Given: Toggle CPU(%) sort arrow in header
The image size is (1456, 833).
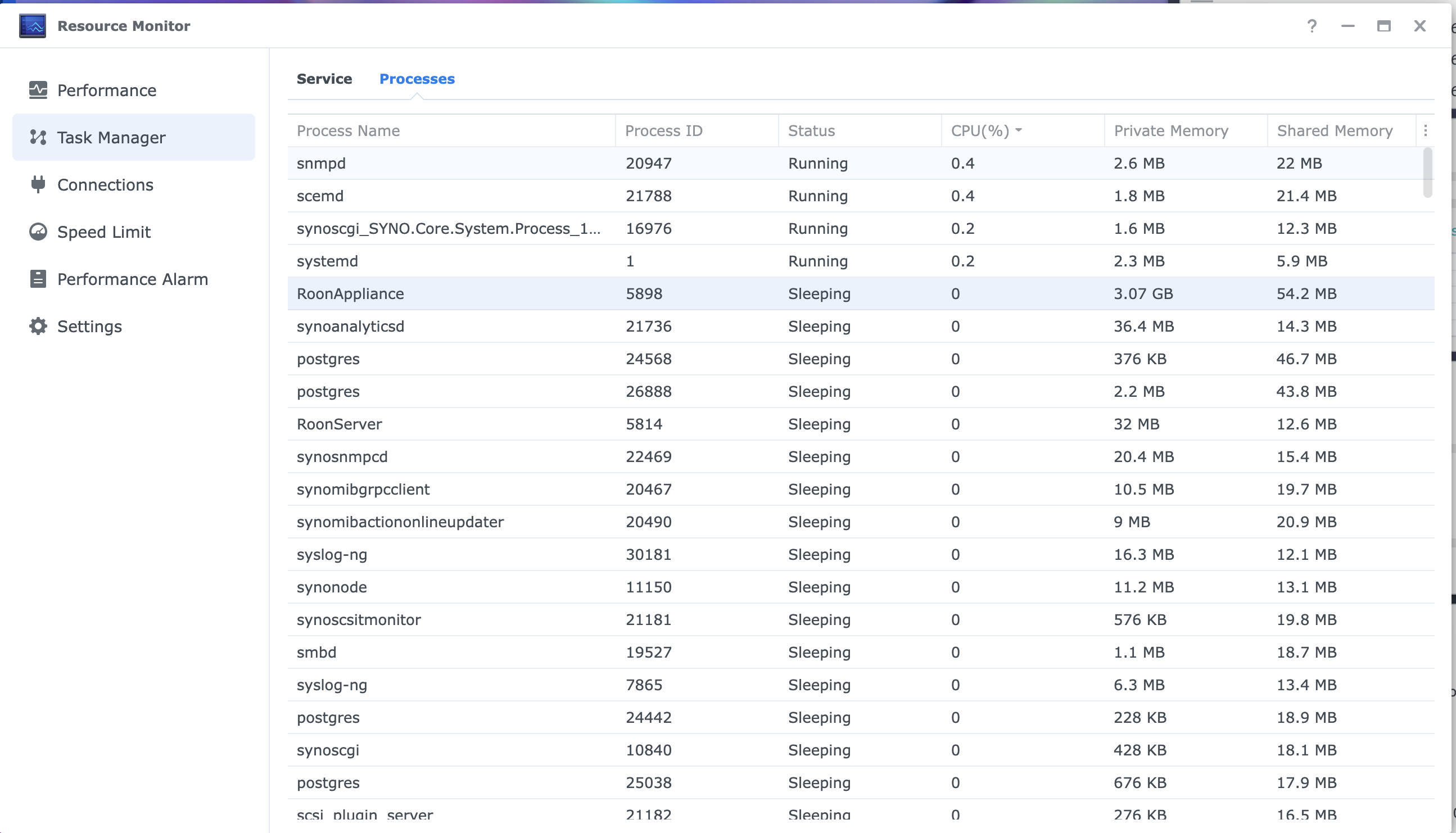Looking at the screenshot, I should coord(1018,130).
